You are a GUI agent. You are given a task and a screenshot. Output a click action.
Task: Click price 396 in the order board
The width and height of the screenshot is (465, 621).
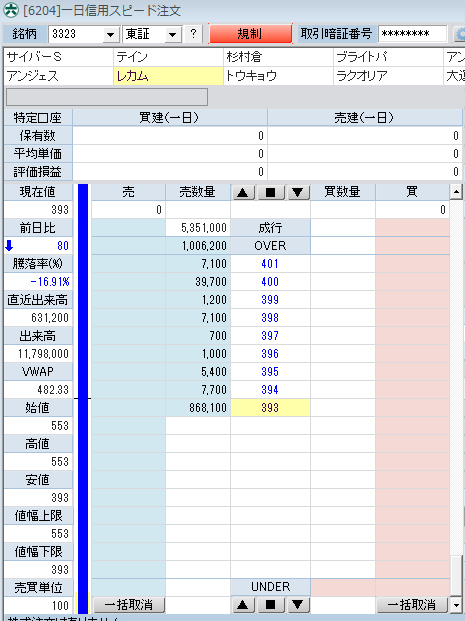(270, 354)
